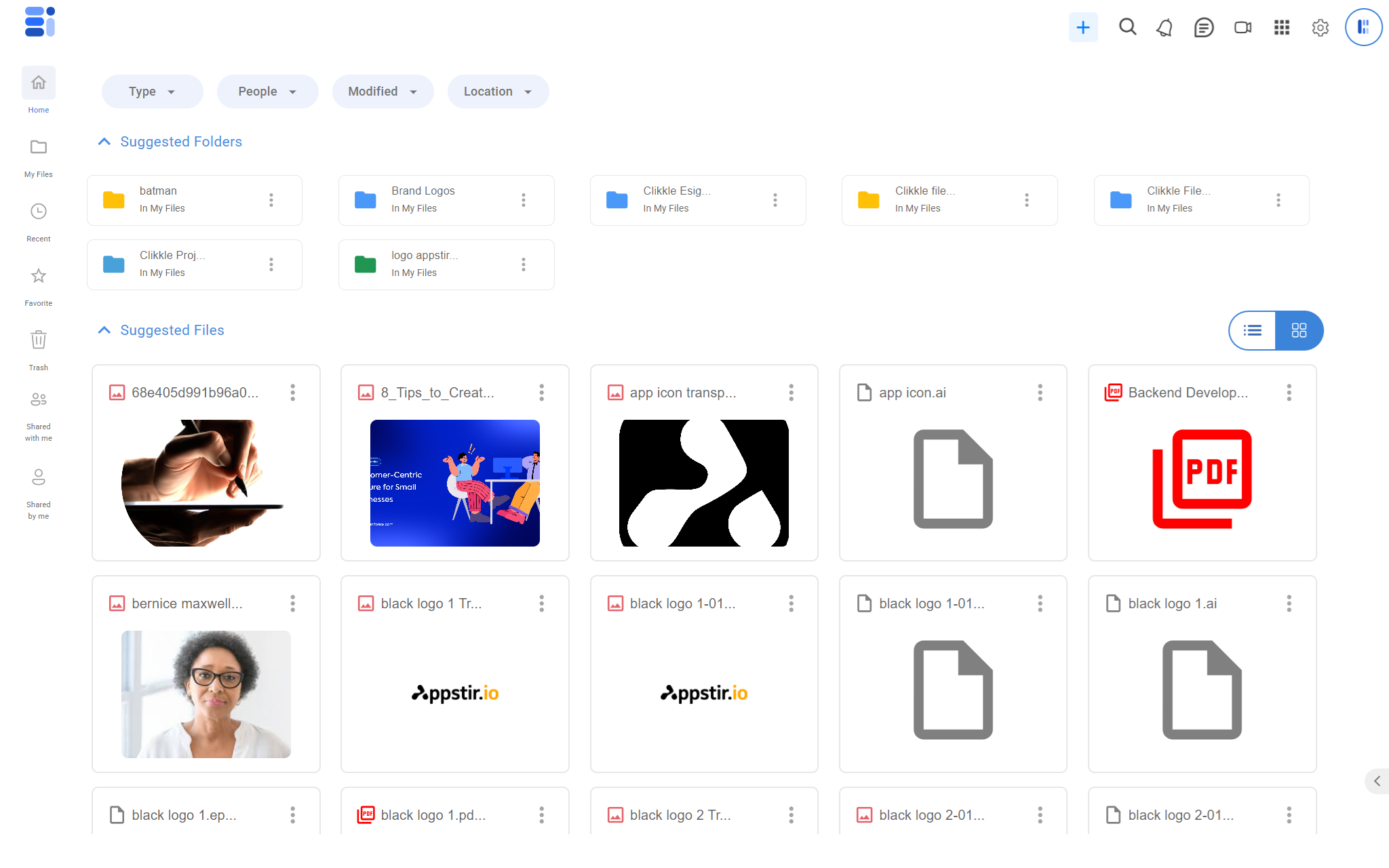The image size is (1389, 868).
Task: Open the bernice maxwell photo thumbnail
Action: click(206, 694)
